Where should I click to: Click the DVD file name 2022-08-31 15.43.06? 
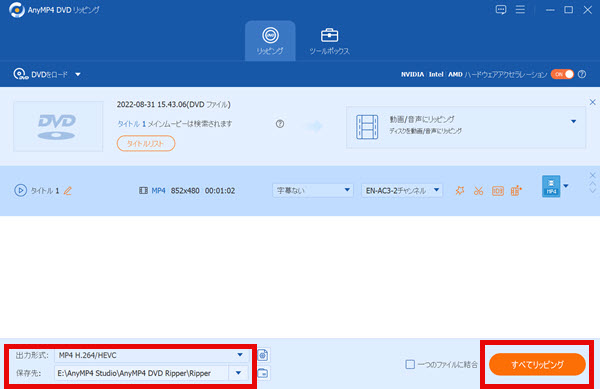174,105
